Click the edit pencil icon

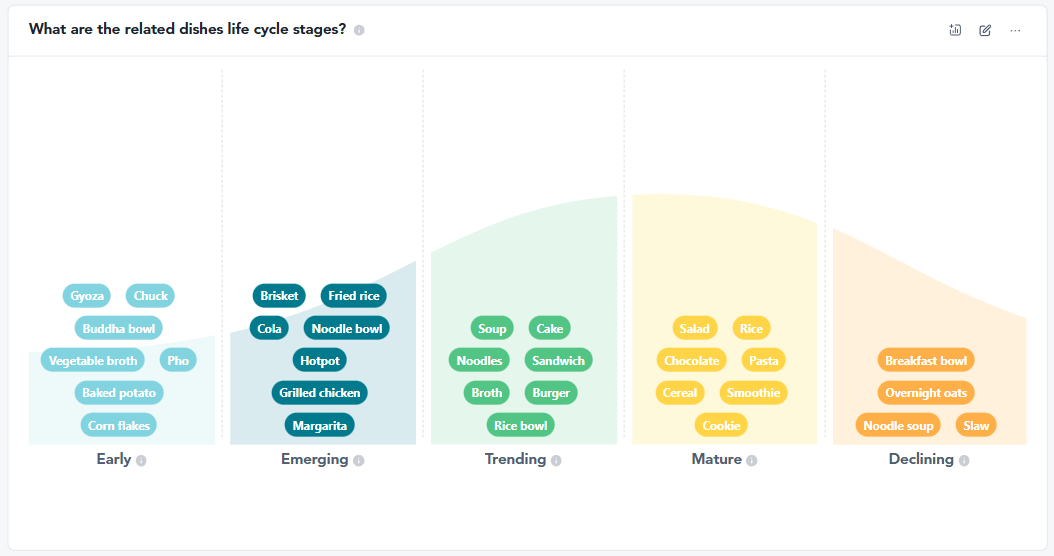[985, 30]
